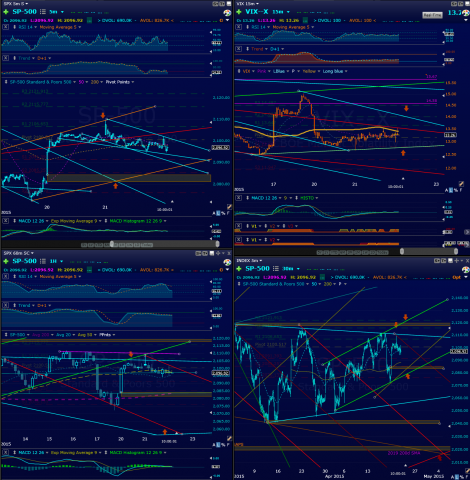This screenshot has width=470, height=480.
Task: Open color palette icon in SPX 60m chart
Action: [x=227, y=262]
